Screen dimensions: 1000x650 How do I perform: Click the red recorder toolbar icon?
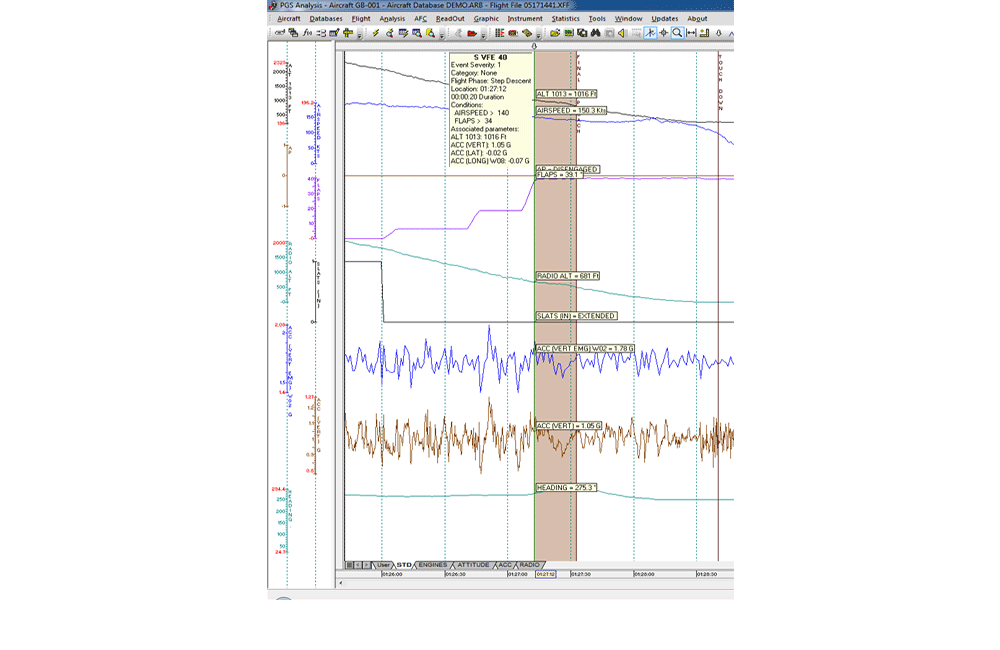pyautogui.click(x=513, y=33)
